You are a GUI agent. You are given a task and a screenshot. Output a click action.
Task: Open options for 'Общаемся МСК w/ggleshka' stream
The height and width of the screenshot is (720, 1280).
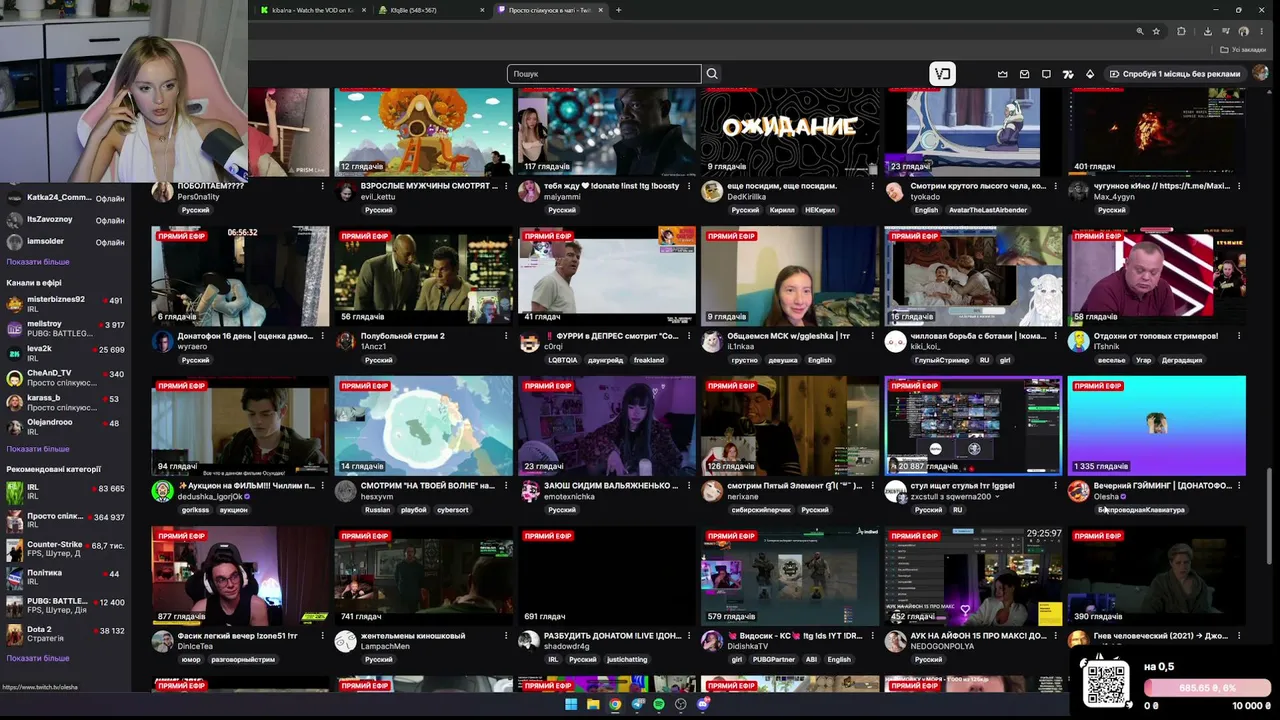[872, 336]
